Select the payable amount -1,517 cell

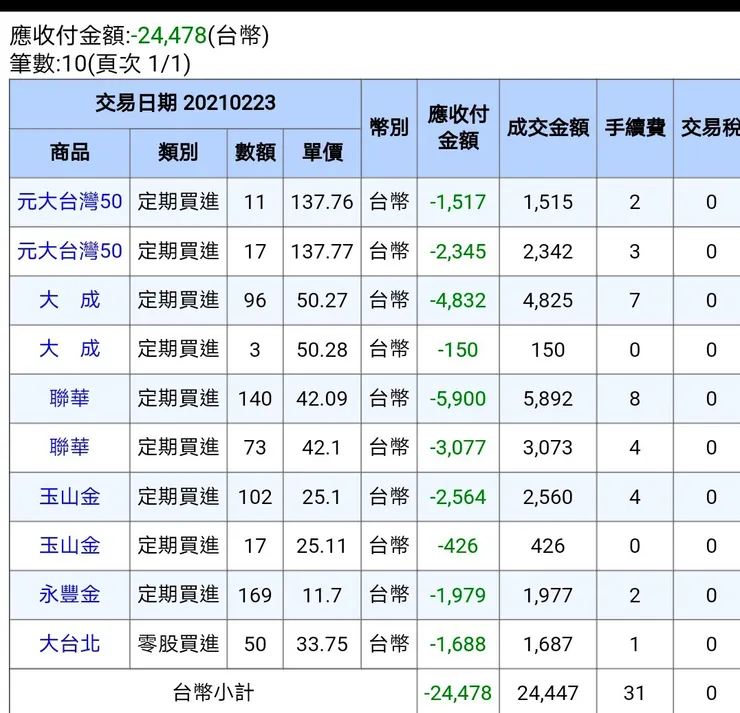(458, 202)
